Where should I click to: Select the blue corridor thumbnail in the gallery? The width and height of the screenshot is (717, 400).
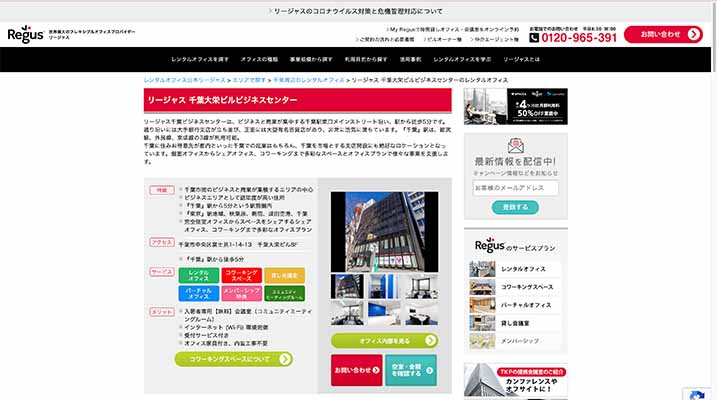pyautogui.click(x=384, y=287)
